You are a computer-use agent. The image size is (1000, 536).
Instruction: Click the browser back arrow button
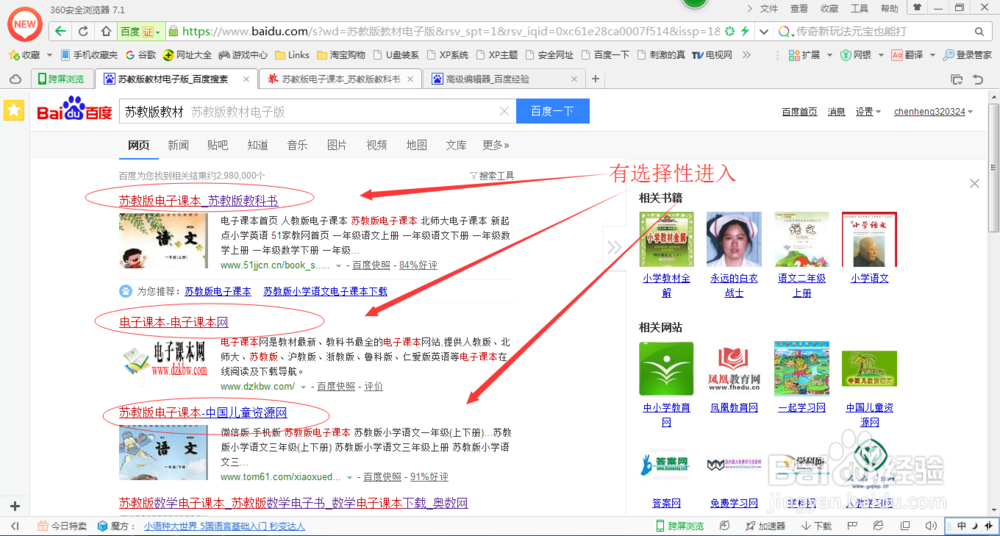click(x=61, y=31)
